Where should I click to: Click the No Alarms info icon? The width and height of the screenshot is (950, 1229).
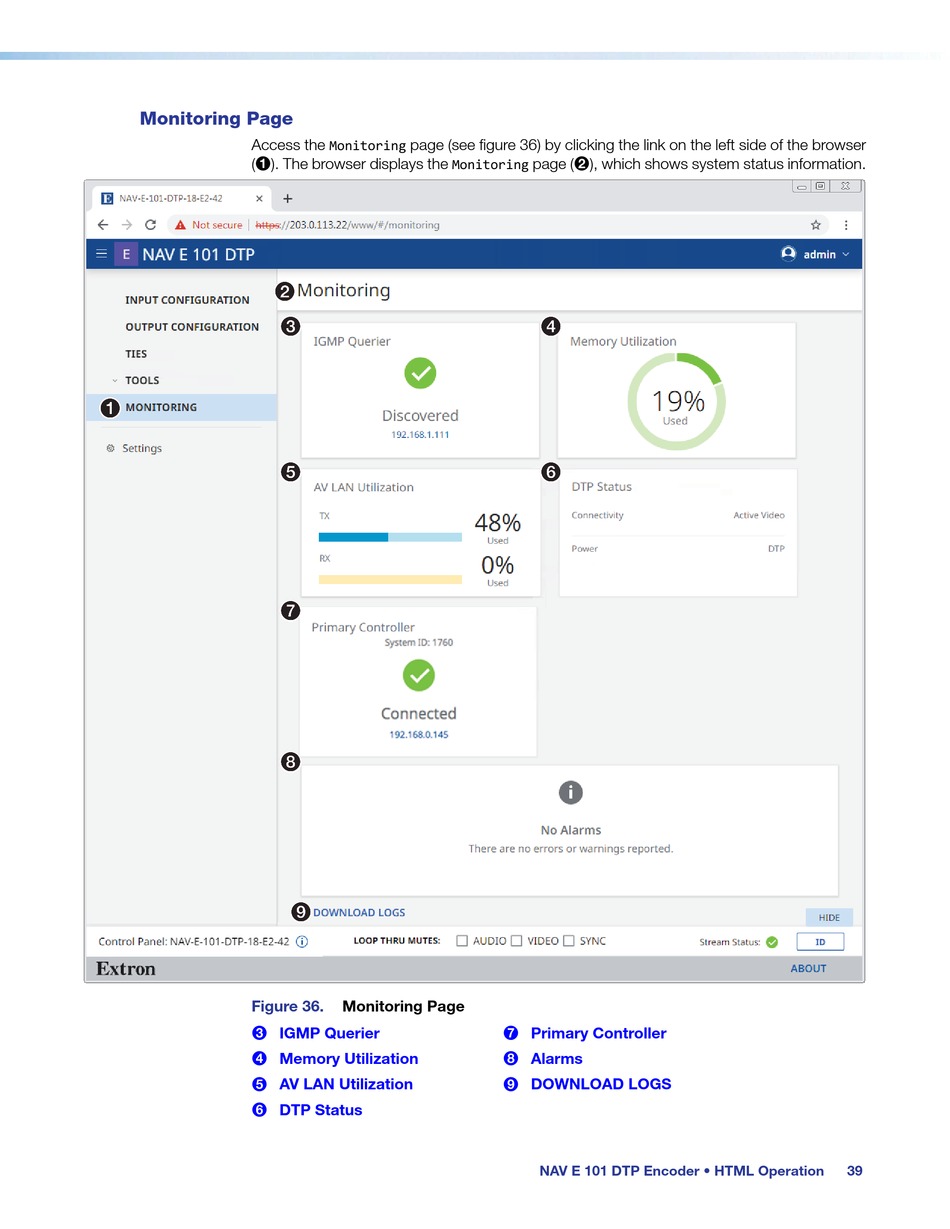570,793
